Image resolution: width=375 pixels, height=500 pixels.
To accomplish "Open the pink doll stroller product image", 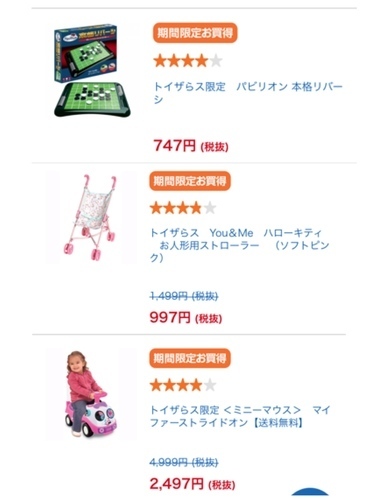I will (x=91, y=217).
